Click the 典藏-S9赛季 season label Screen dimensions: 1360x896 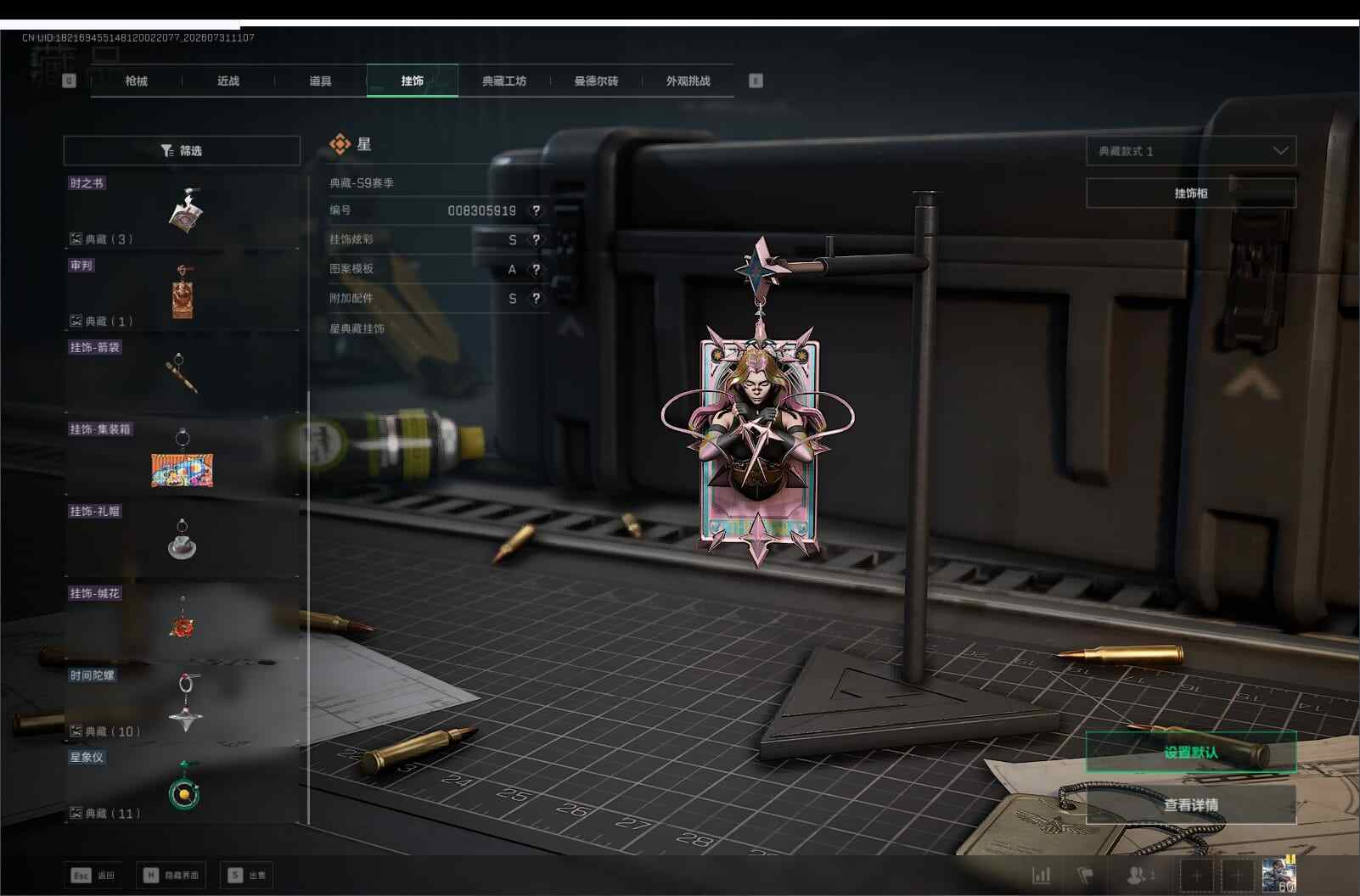click(x=362, y=182)
